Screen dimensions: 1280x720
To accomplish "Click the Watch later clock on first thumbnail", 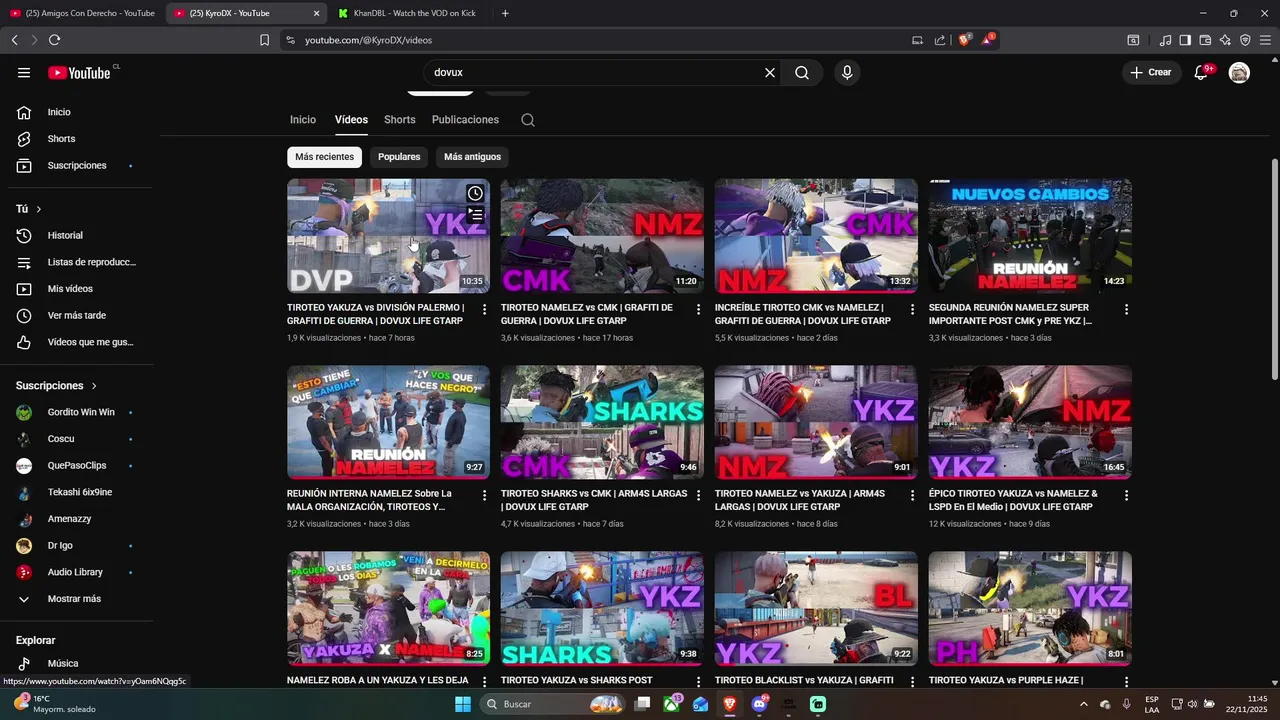I will click(475, 193).
